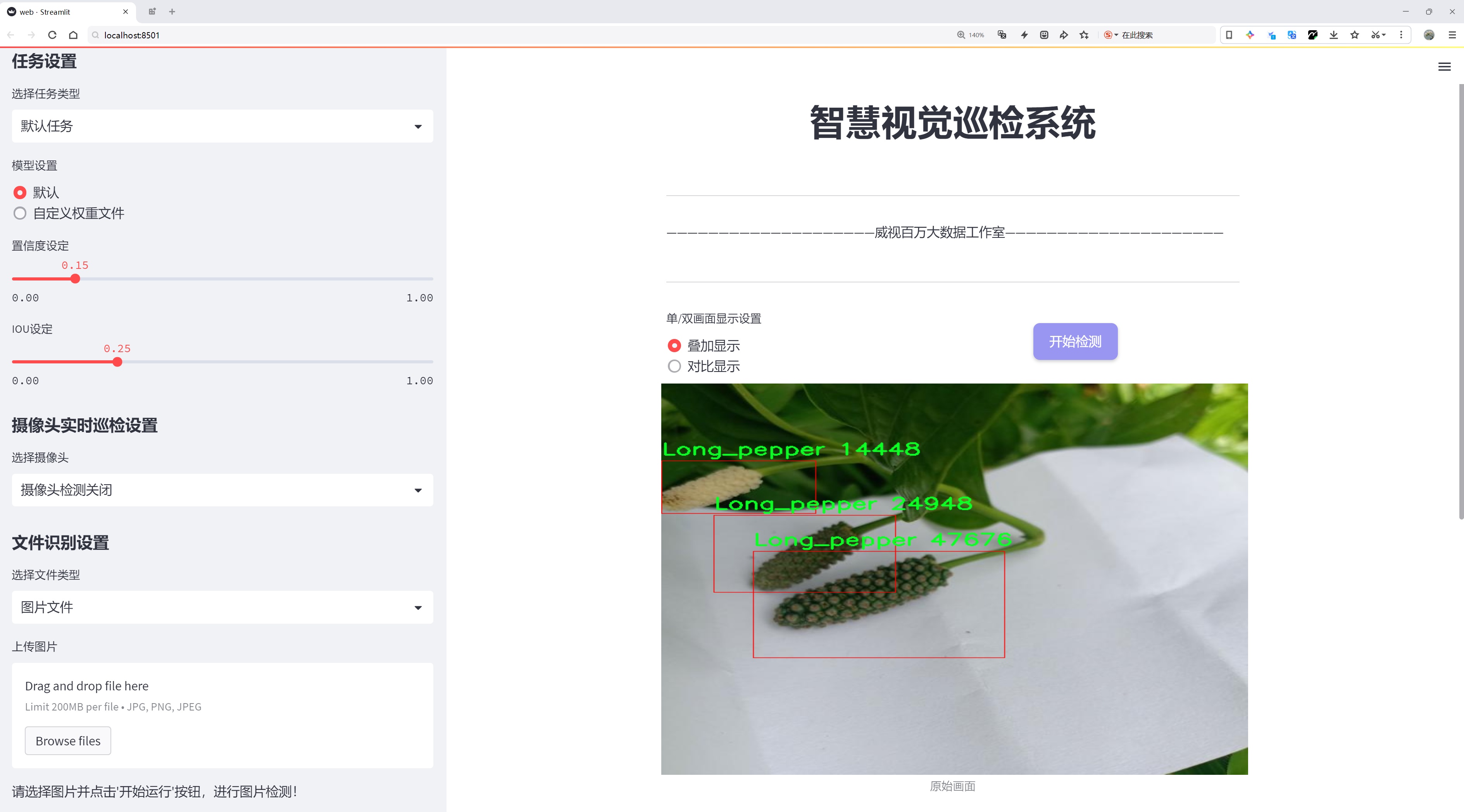This screenshot has width=1464, height=812.
Task: Go to the browser home page icon
Action: pos(73,34)
